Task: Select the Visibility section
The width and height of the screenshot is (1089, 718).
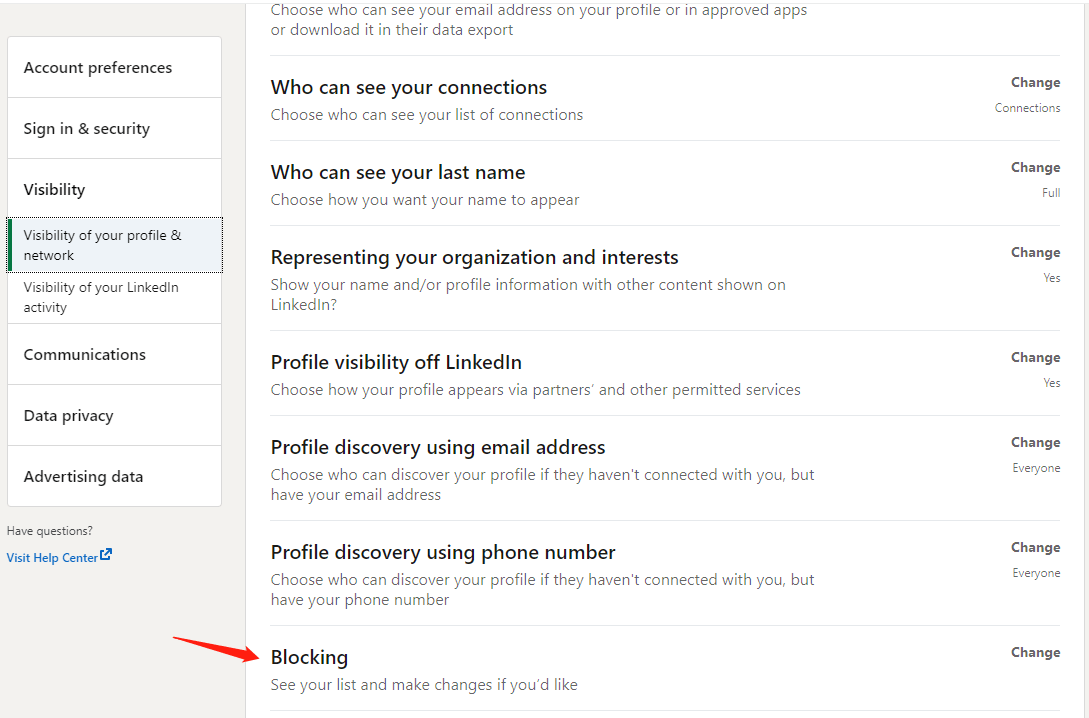Action: tap(54, 189)
